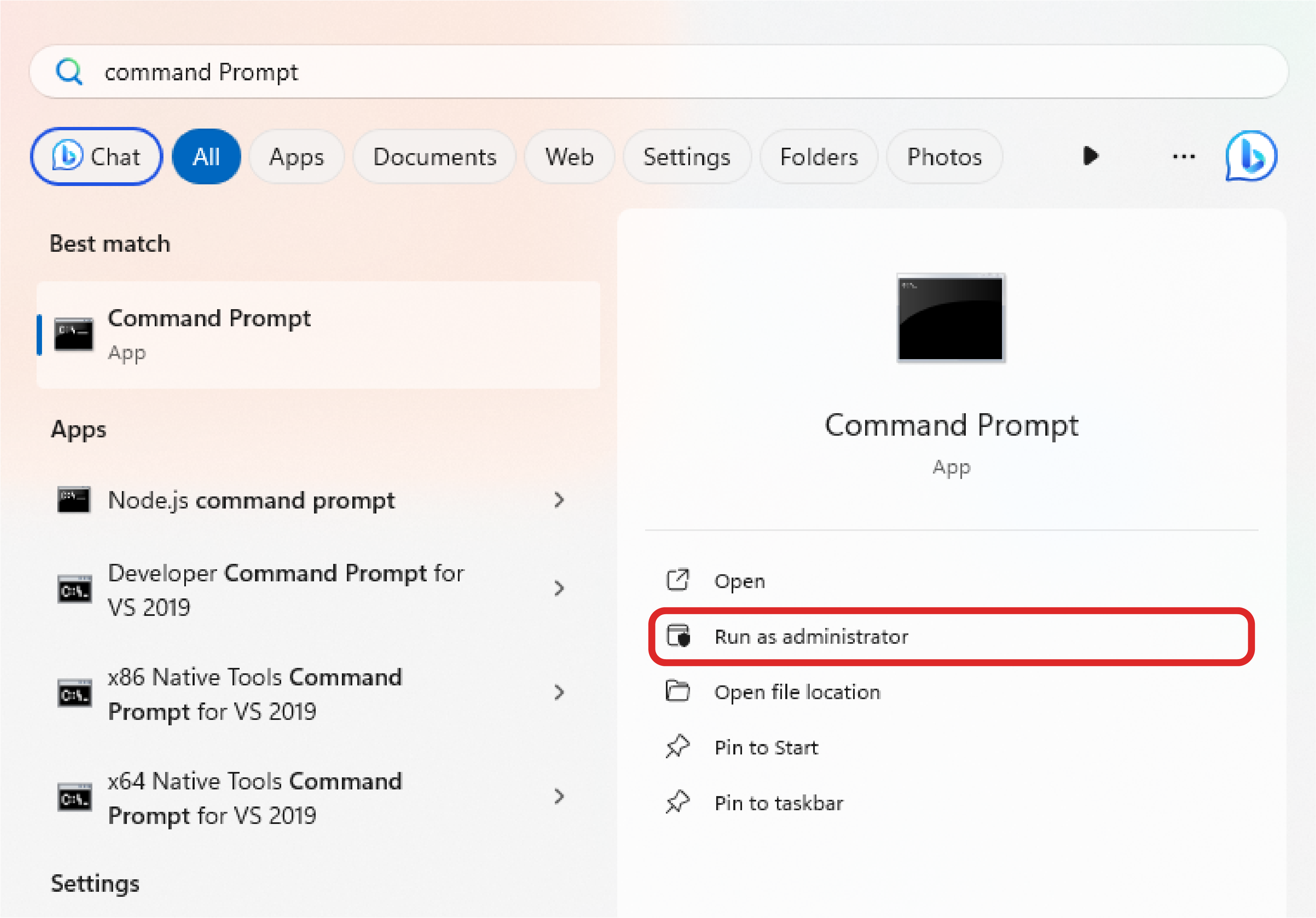Click the Command Prompt title in preview pane
Screen dimensions: 1316x918
(952, 425)
